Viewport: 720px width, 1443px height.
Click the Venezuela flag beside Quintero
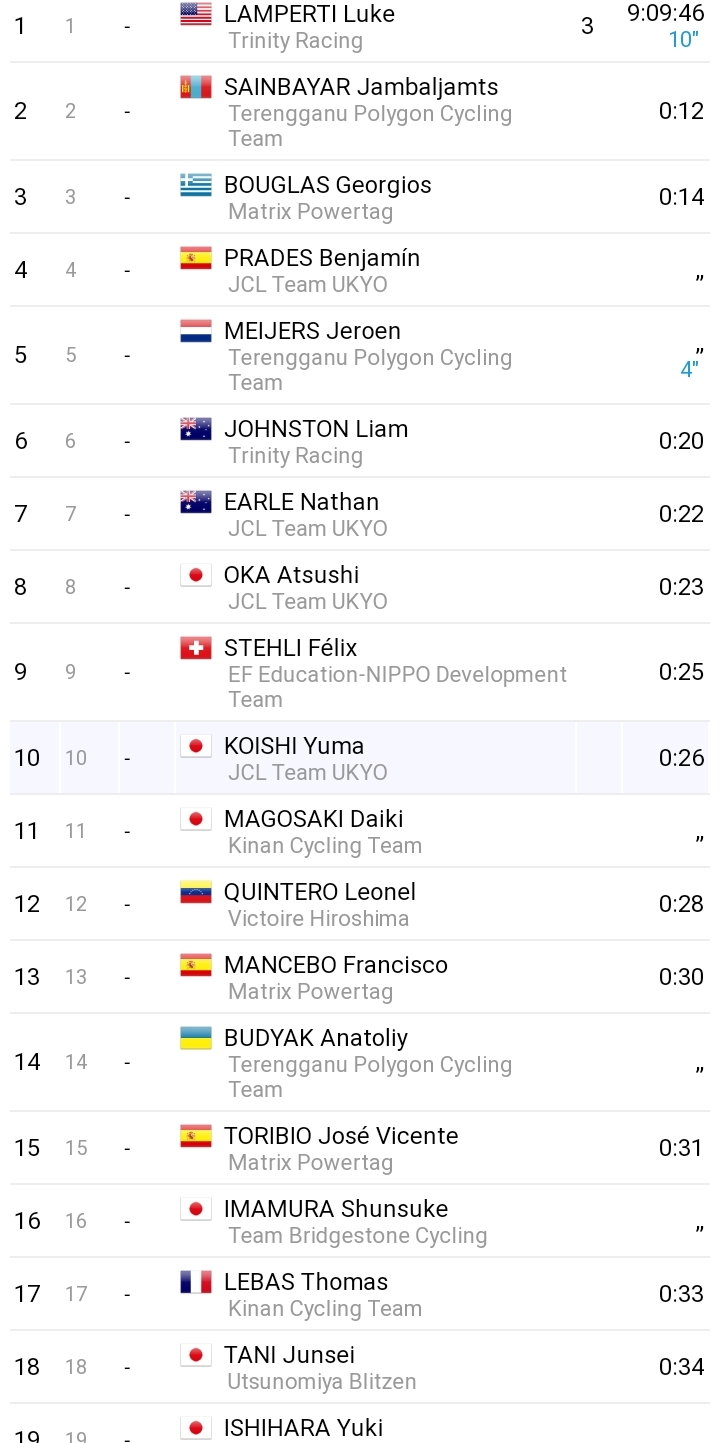tap(196, 892)
